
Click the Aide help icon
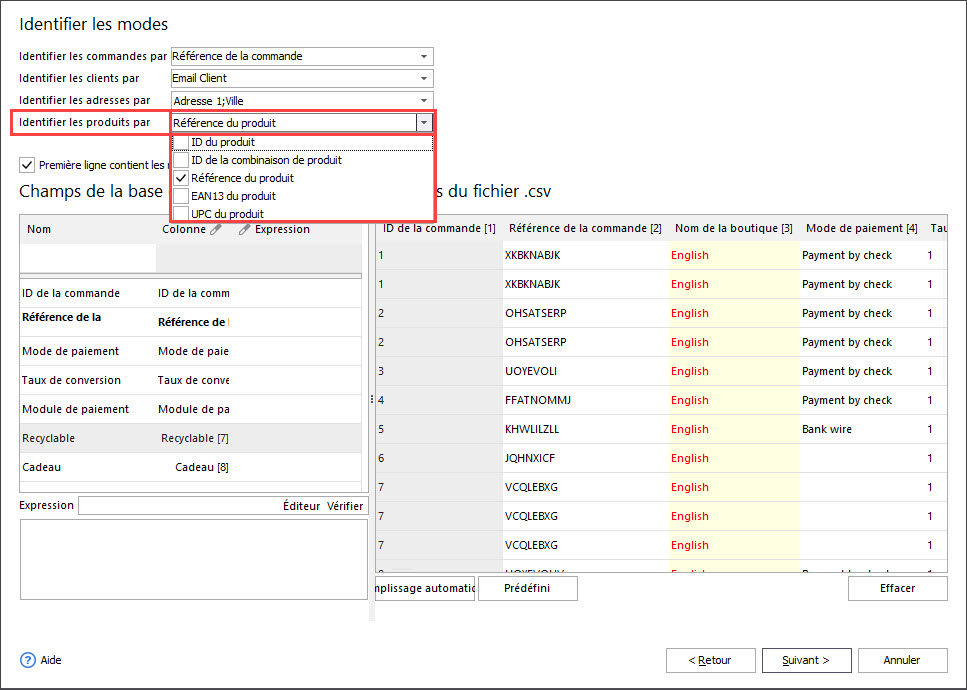tap(28, 660)
